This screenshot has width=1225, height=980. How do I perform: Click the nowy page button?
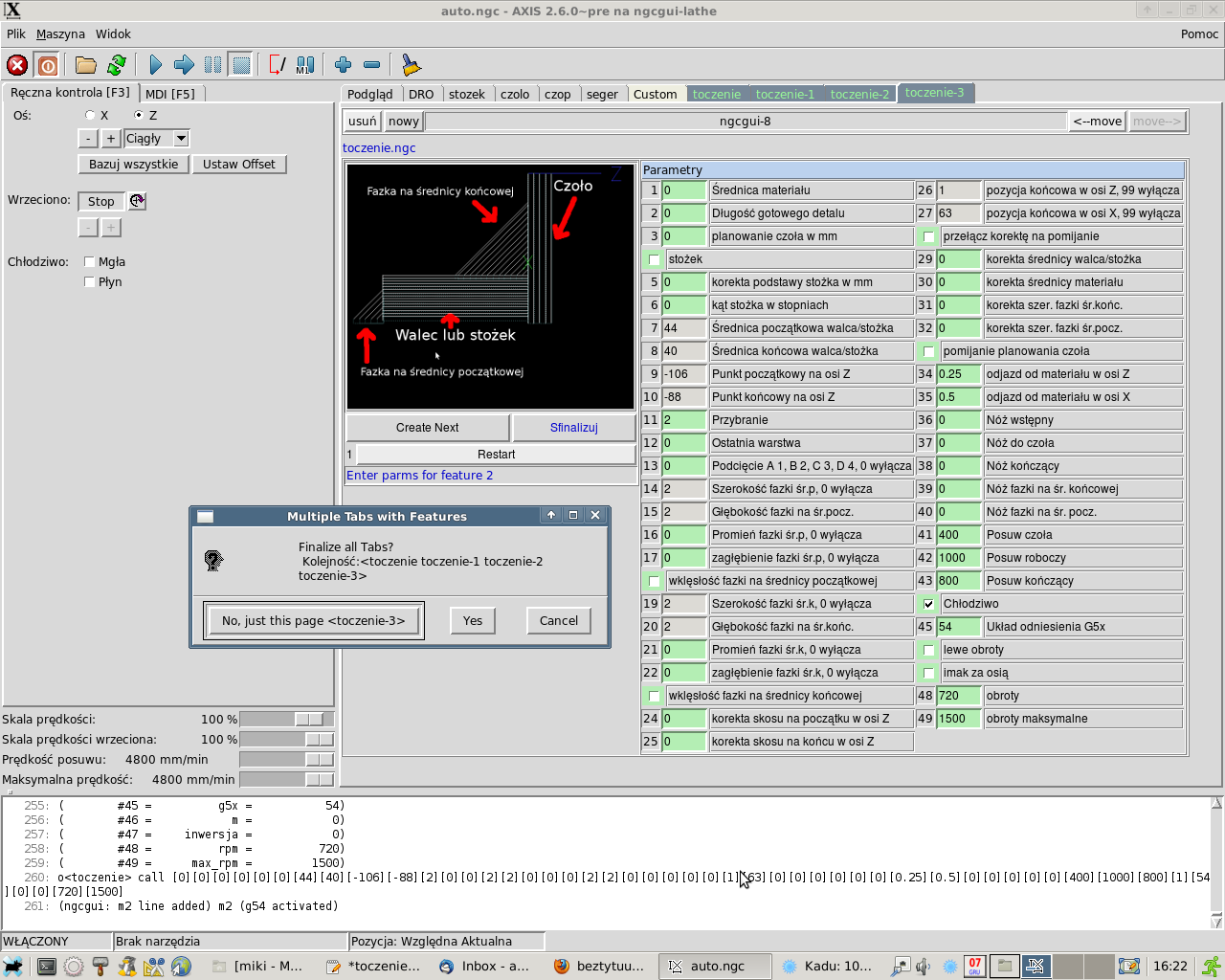click(404, 121)
